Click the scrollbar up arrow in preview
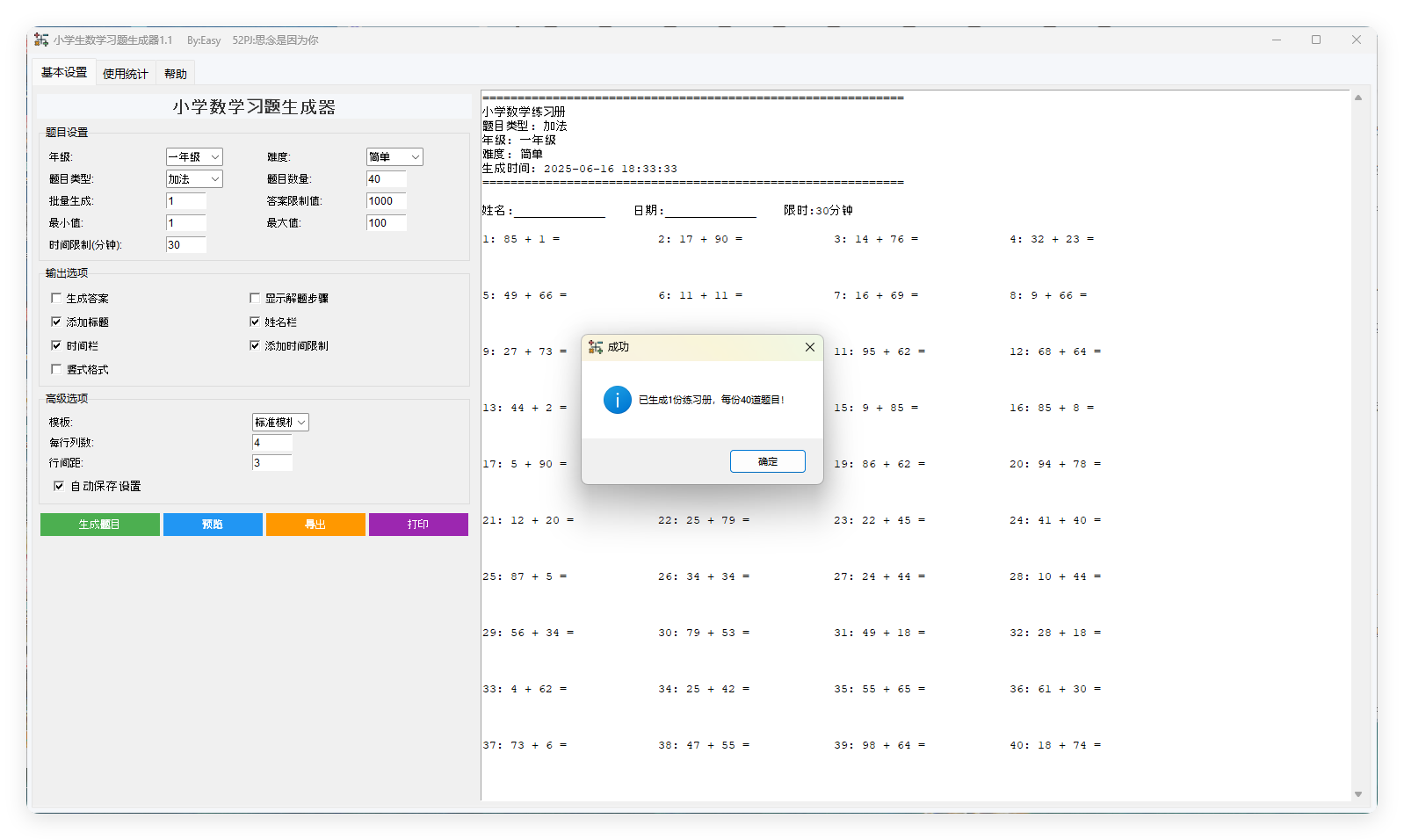Viewport: 1404px width, 840px height. (1357, 98)
